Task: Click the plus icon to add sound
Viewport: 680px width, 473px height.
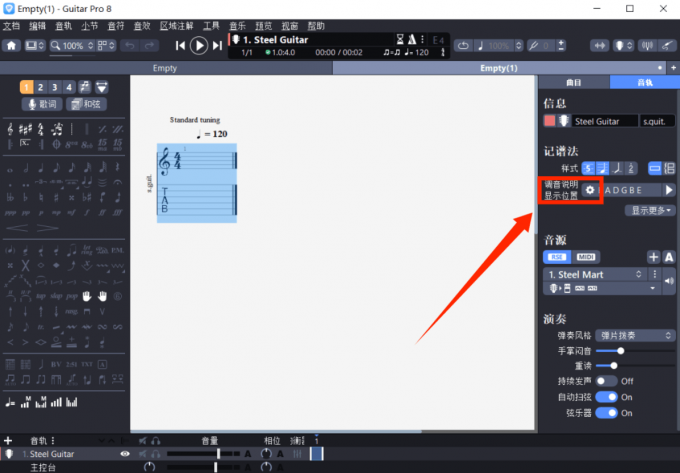Action: pyautogui.click(x=653, y=257)
